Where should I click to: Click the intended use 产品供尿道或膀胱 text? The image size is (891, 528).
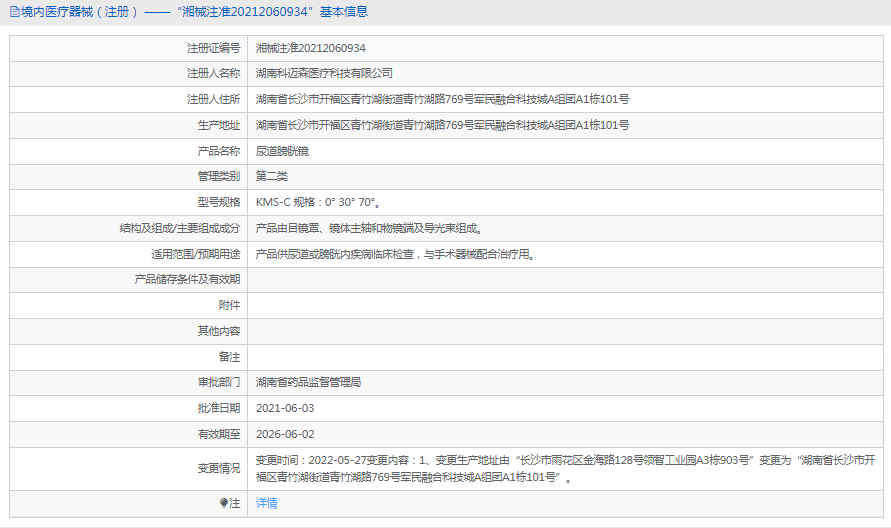coord(396,254)
